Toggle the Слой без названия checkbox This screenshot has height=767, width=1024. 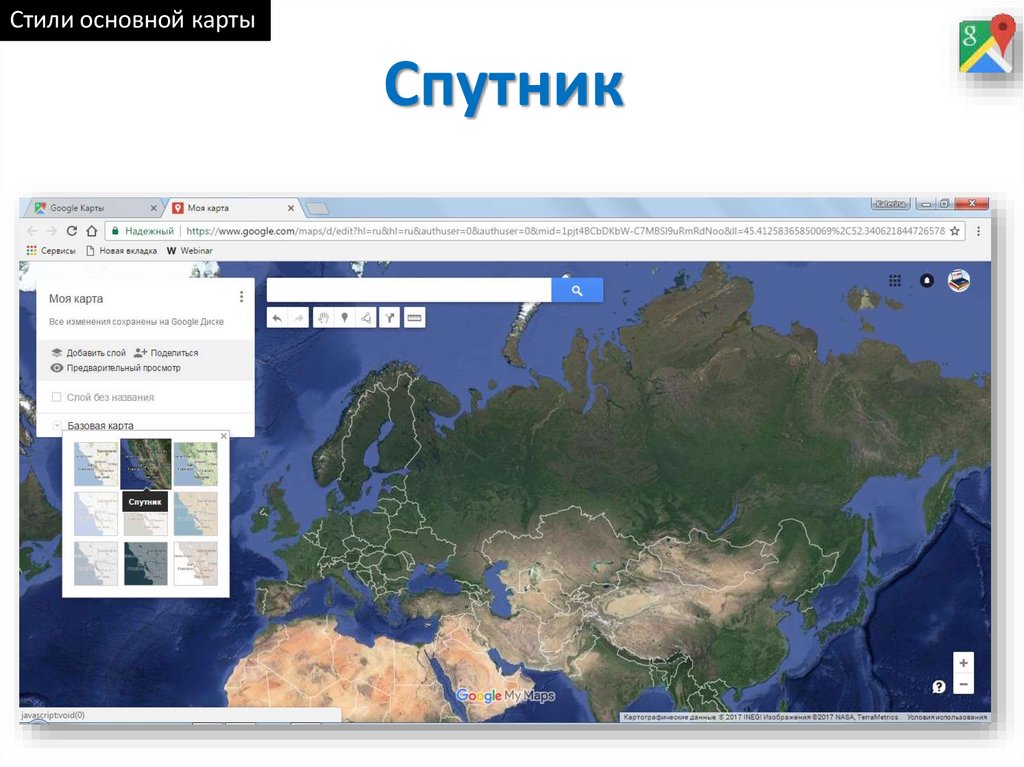(57, 397)
